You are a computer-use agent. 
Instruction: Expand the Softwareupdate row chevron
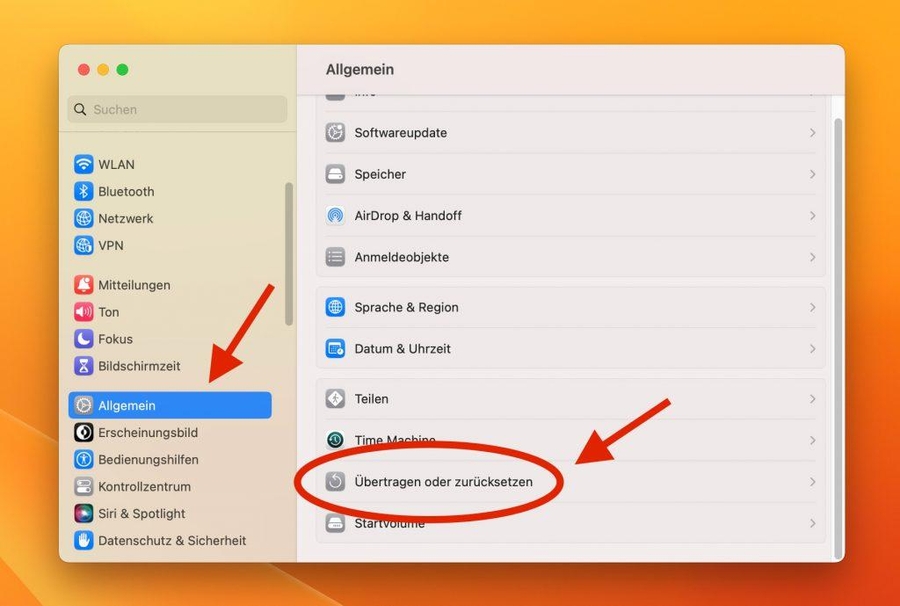tap(812, 132)
